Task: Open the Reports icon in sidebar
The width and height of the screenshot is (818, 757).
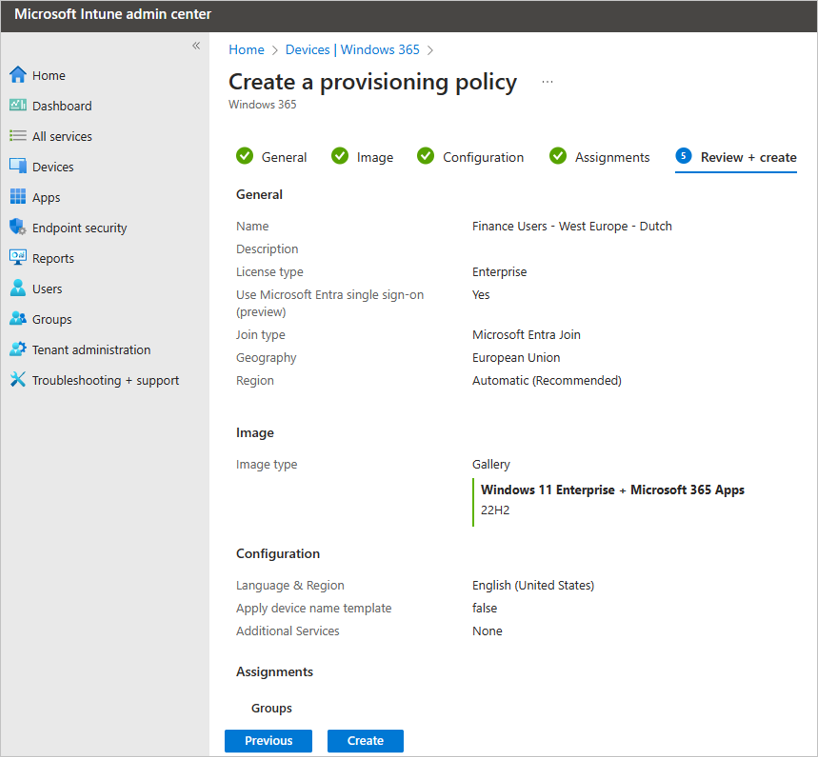Action: pos(18,258)
